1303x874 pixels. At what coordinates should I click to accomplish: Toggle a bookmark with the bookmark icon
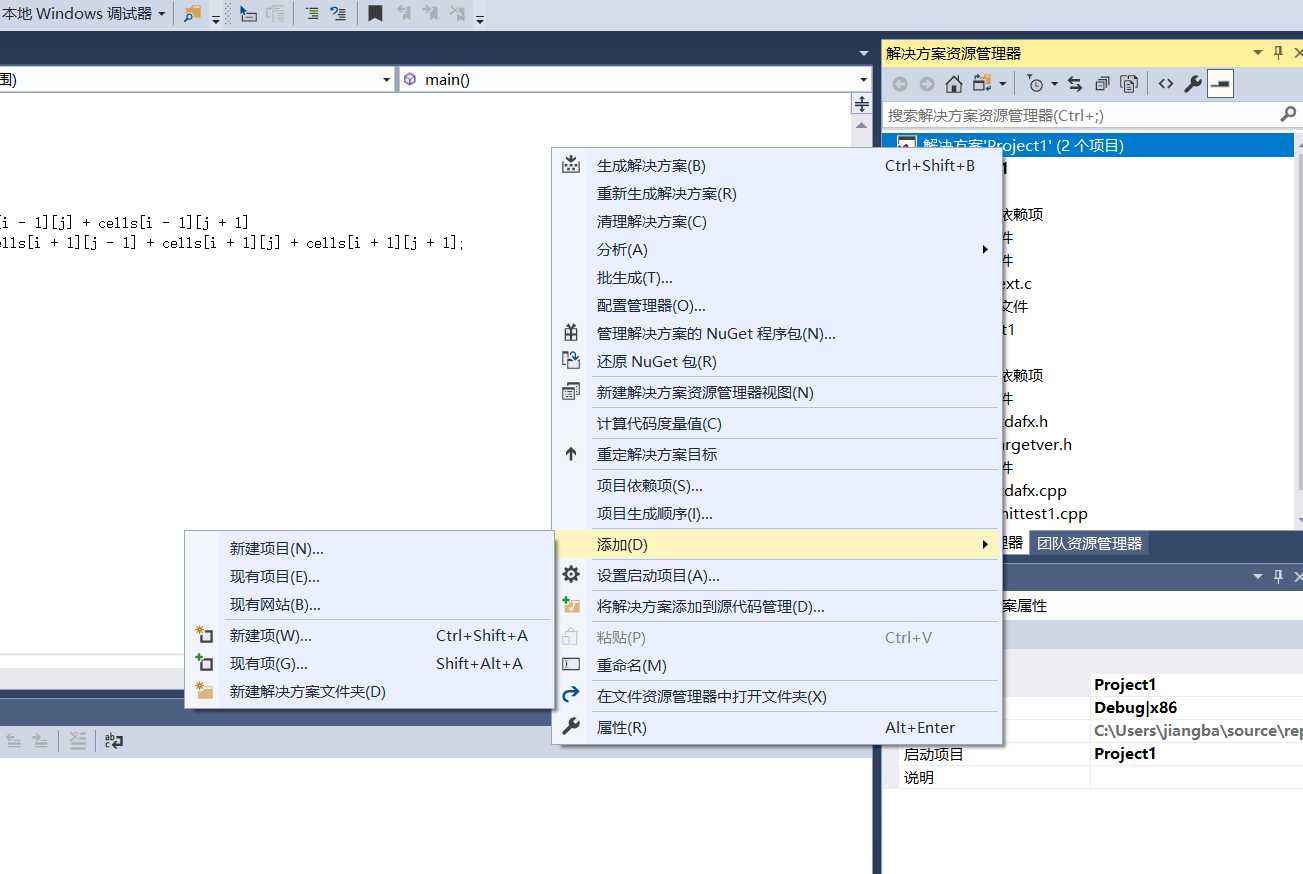click(x=375, y=13)
